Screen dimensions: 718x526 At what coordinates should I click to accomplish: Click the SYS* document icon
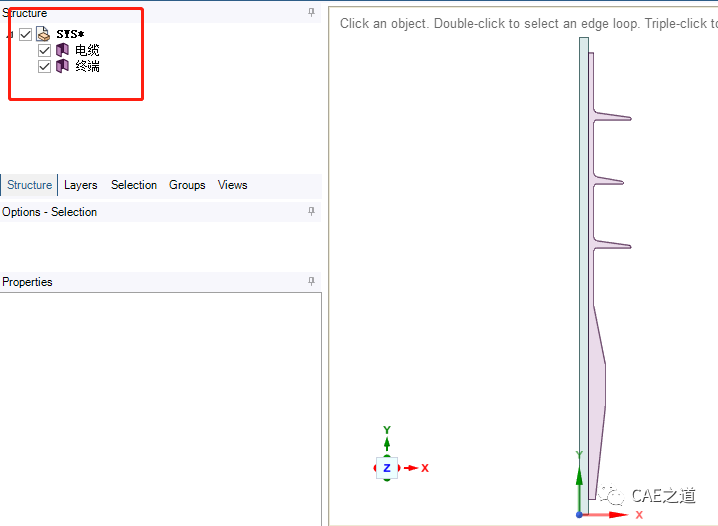point(43,34)
